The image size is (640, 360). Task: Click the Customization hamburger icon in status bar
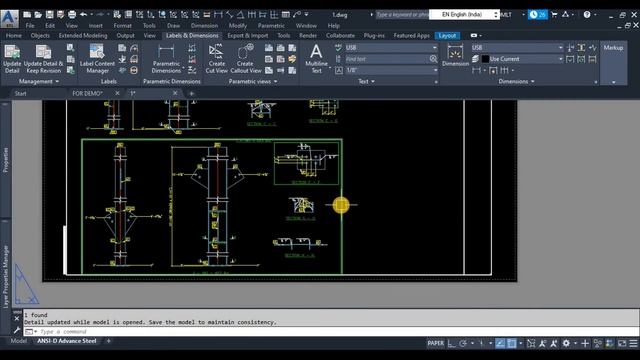point(633,344)
